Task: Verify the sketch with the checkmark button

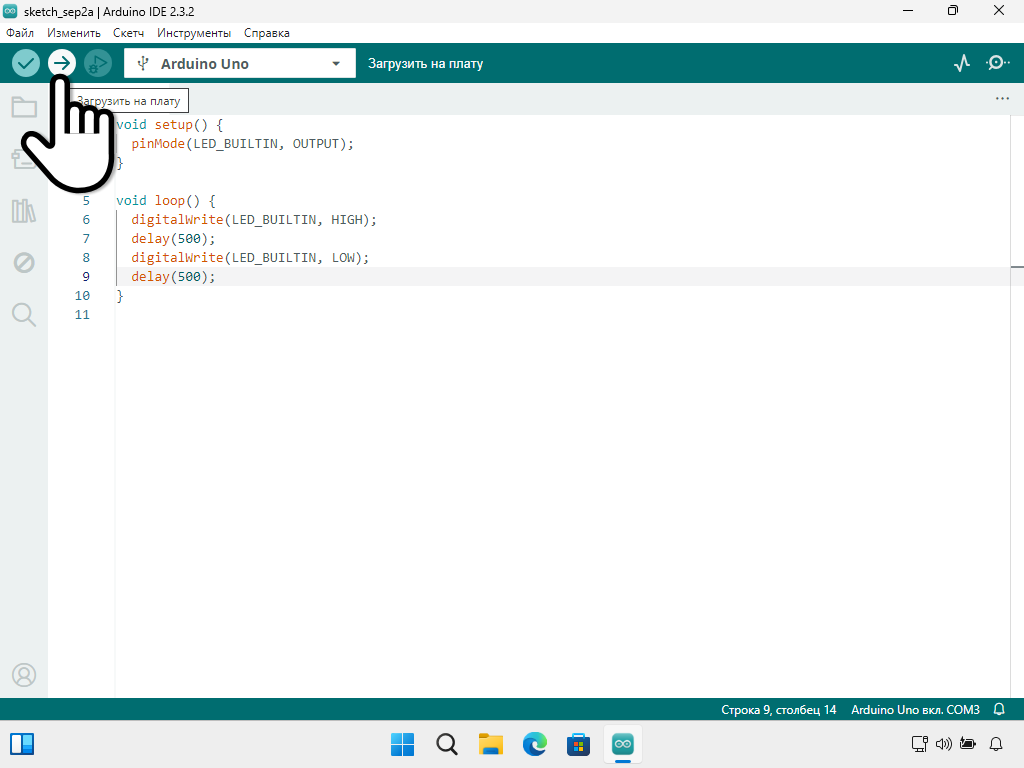Action: 26,63
